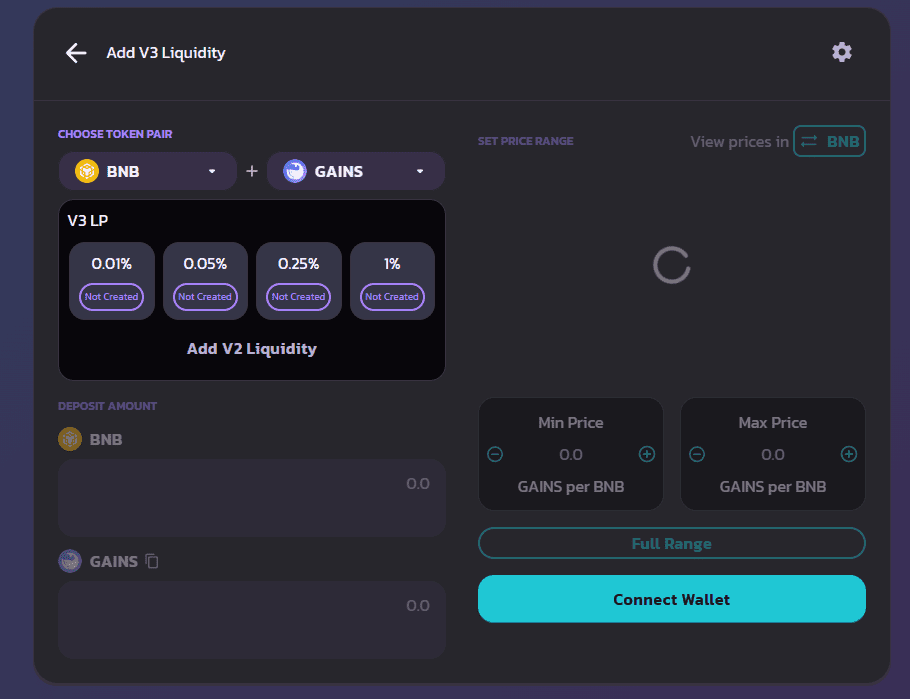Toggle View prices in BNB switch

point(829,141)
